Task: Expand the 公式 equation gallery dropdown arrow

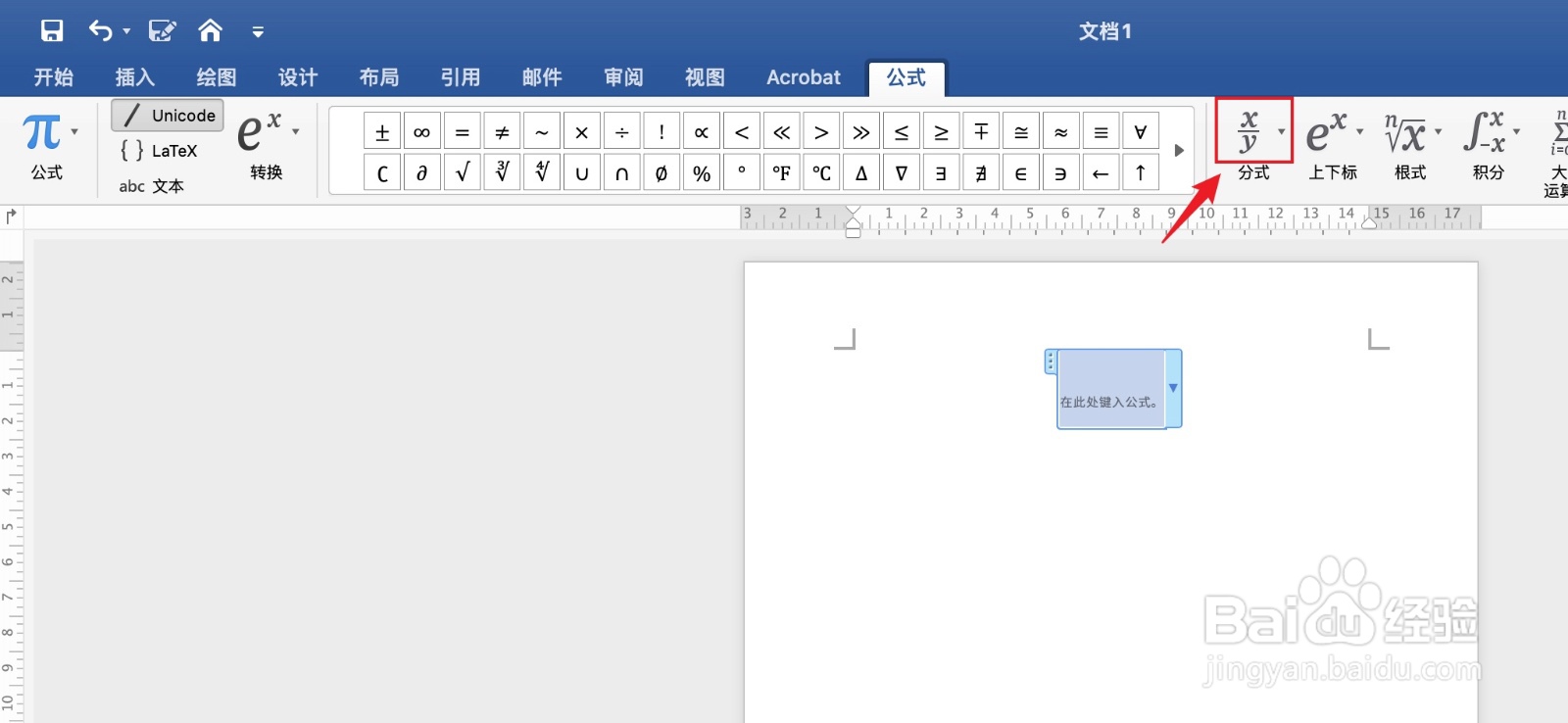Action: 74,131
